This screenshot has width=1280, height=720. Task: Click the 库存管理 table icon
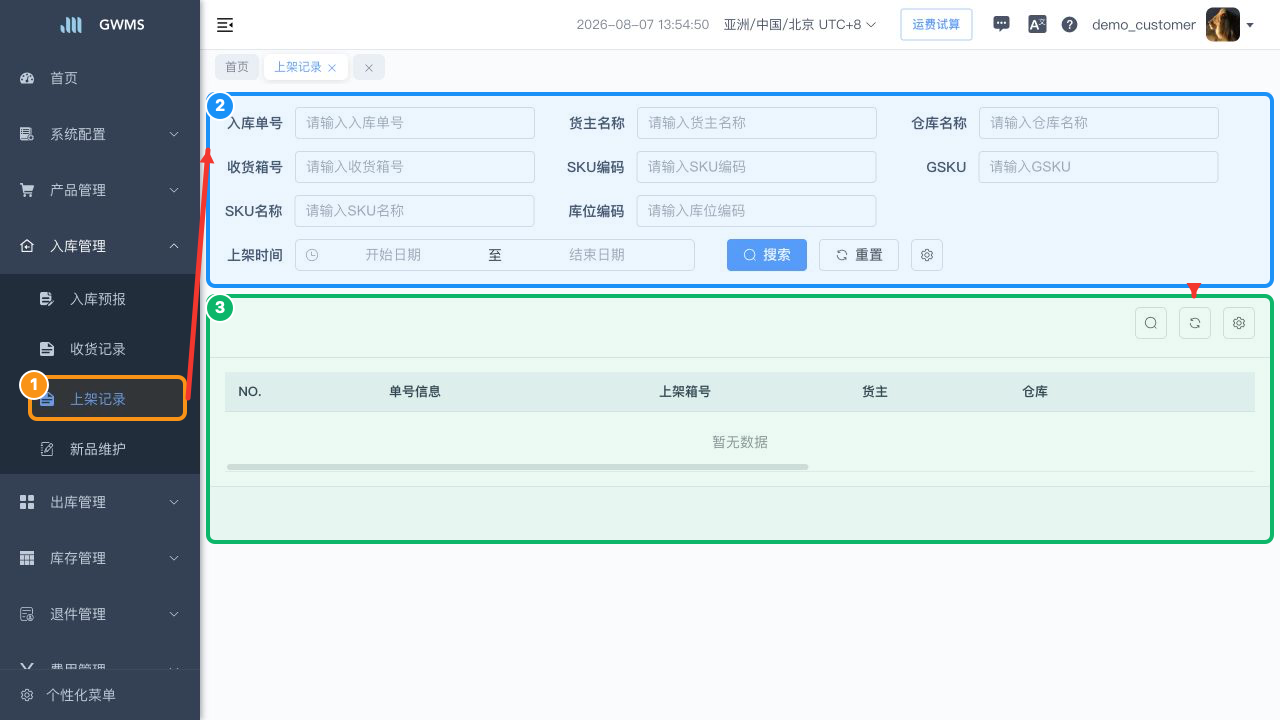pyautogui.click(x=27, y=558)
